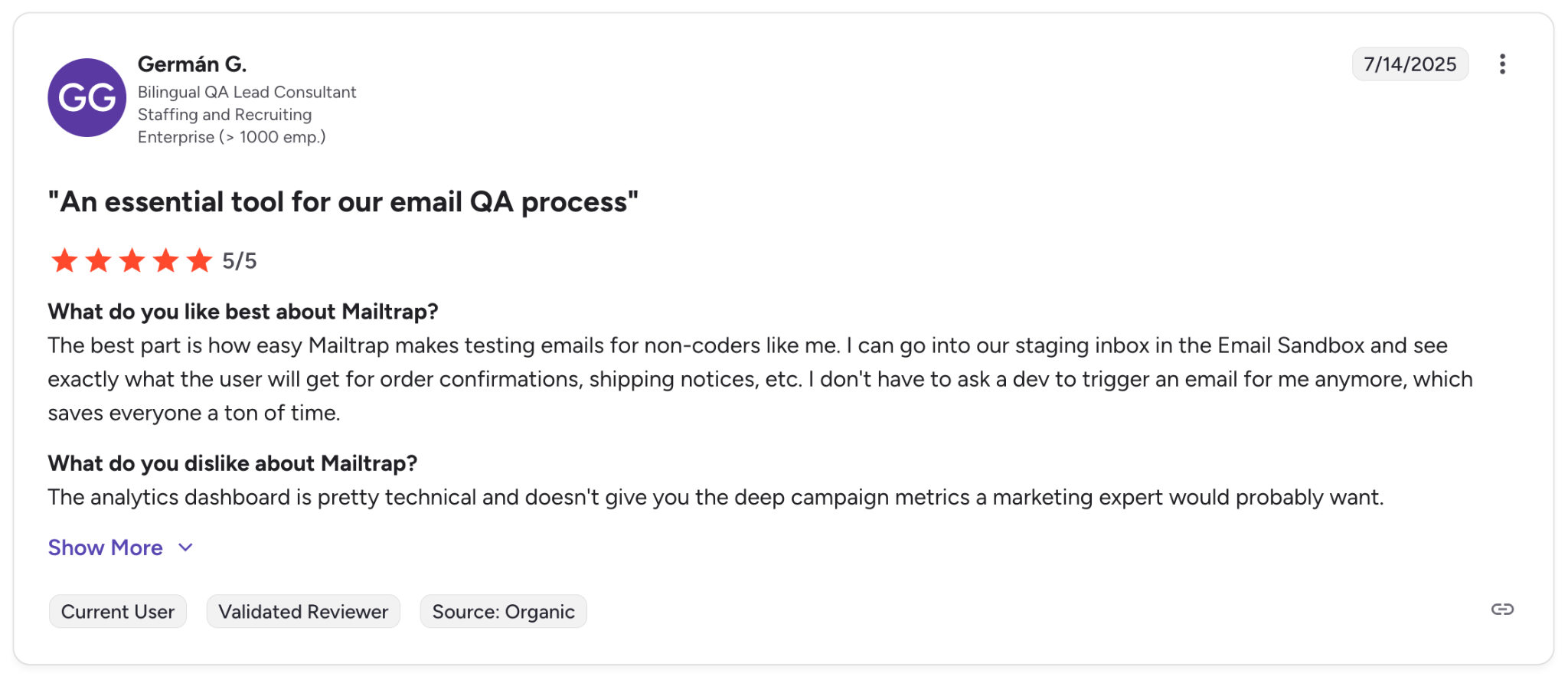
Task: Open the 7/14/2025 date element
Action: tap(1410, 64)
